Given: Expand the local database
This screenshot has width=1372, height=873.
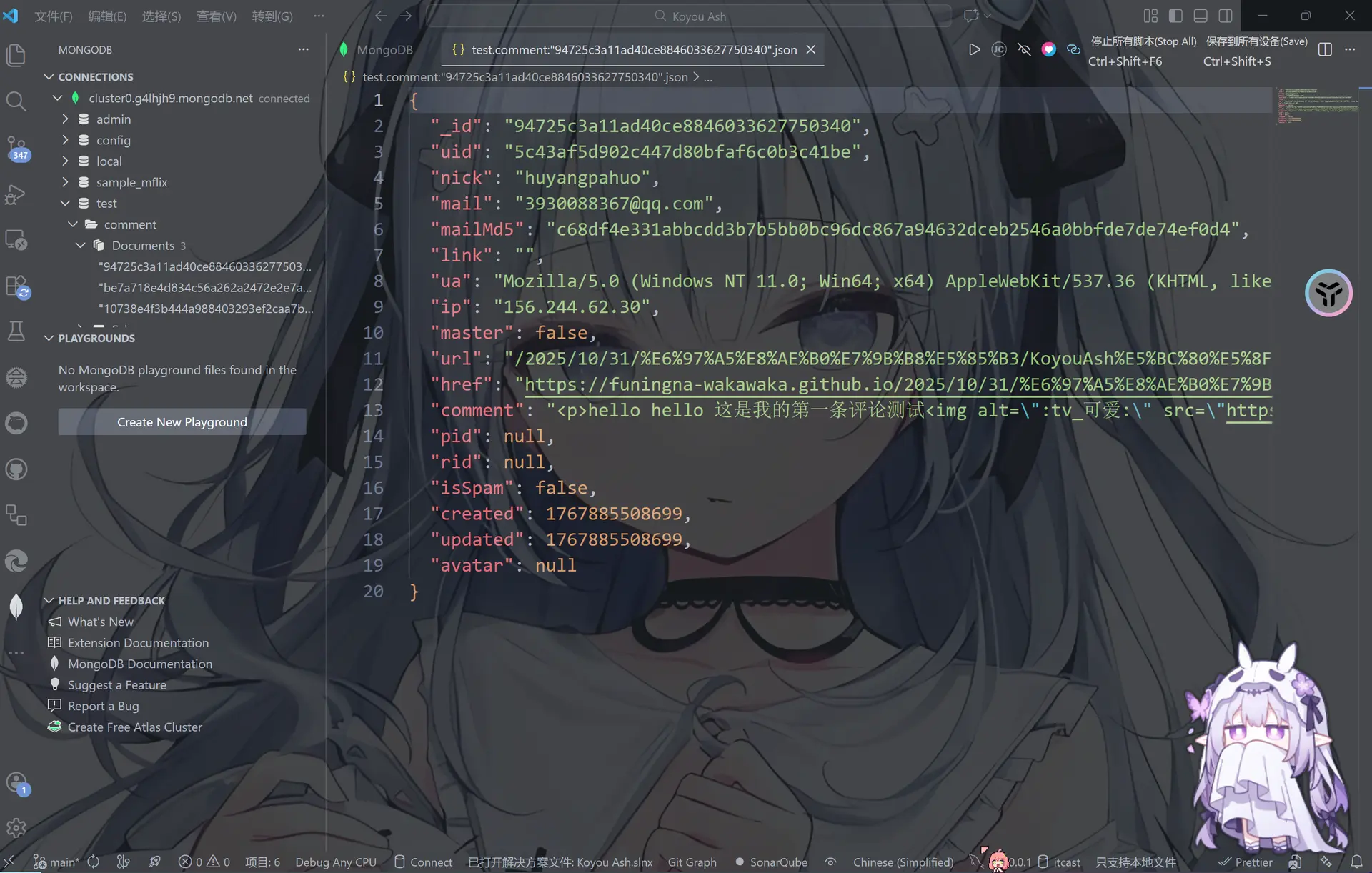Looking at the screenshot, I should 65,161.
